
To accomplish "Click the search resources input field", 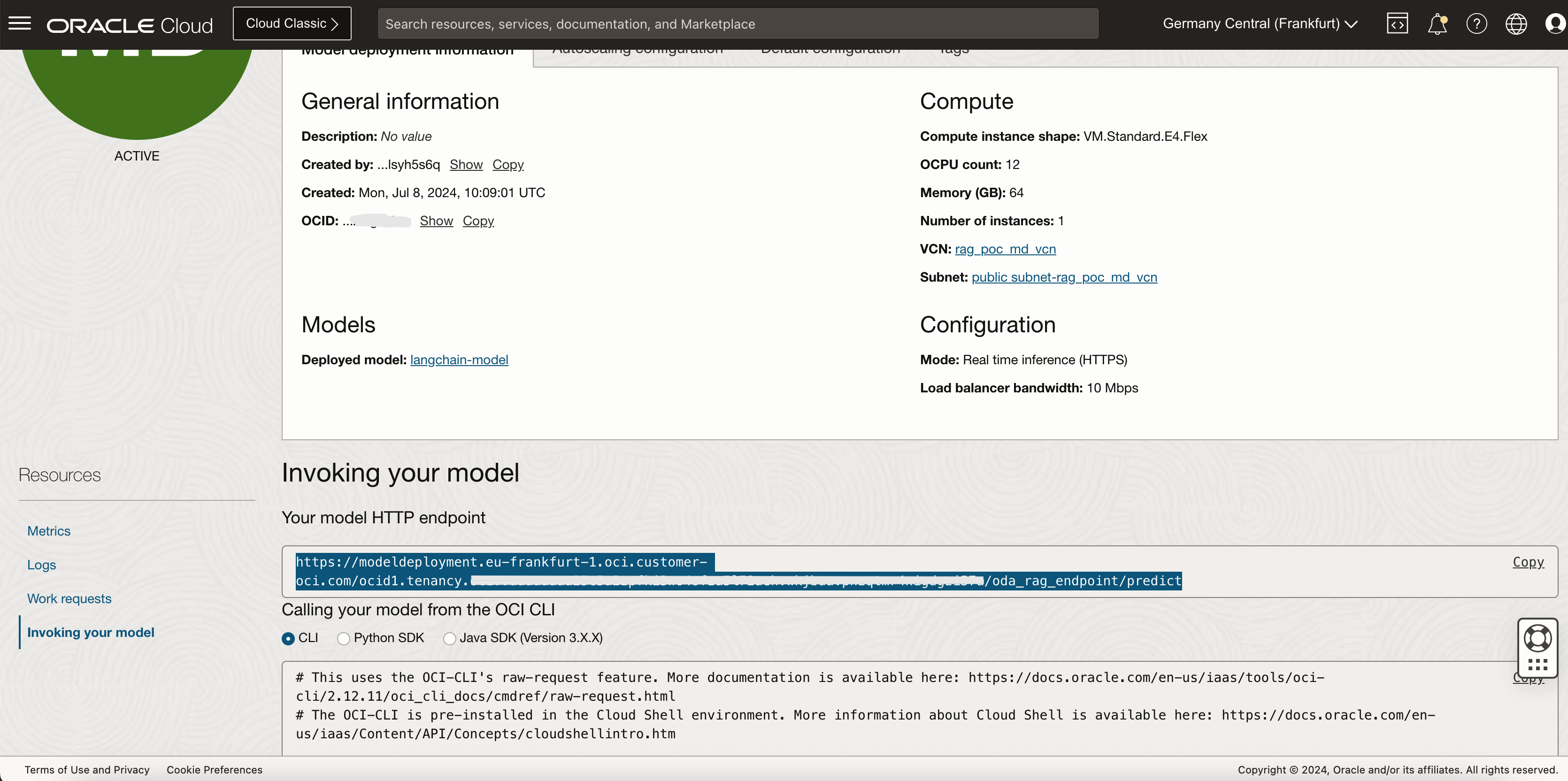I will 738,24.
